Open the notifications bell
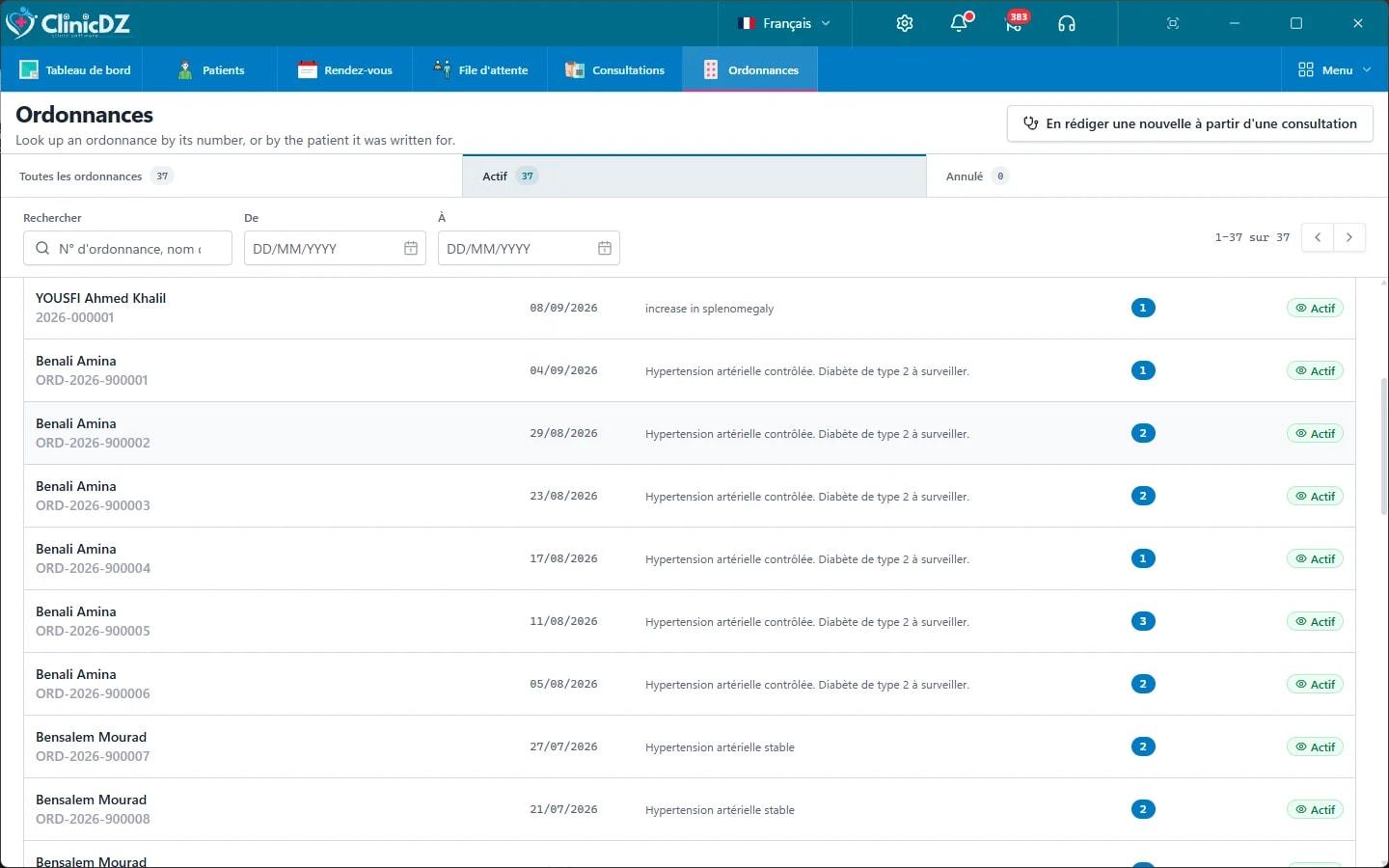 [959, 23]
